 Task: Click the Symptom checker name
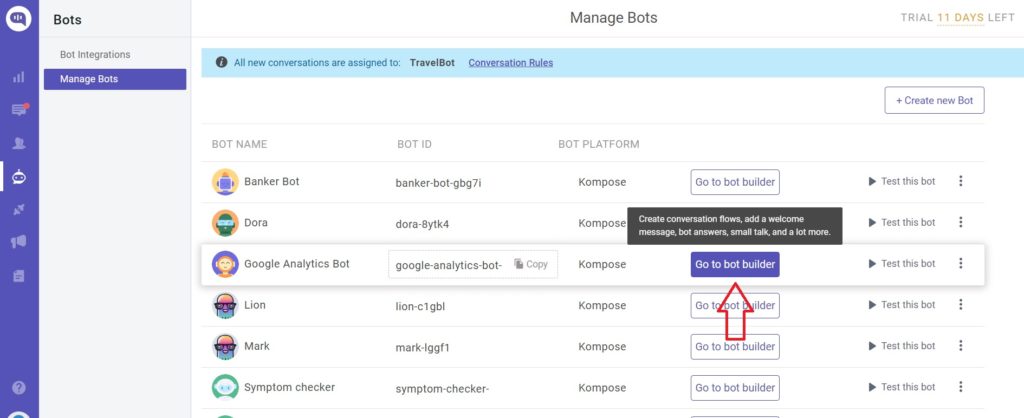click(x=289, y=387)
